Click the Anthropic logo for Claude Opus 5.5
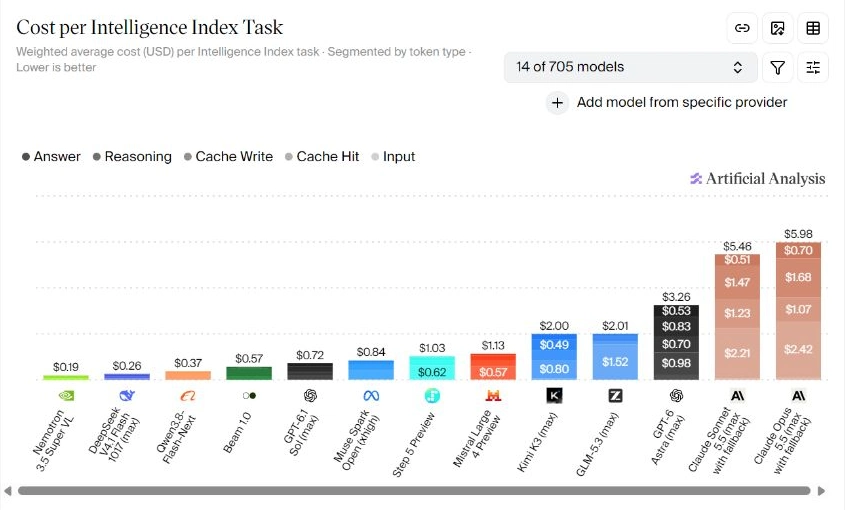Screen dimensions: 845x510 (x=798, y=396)
